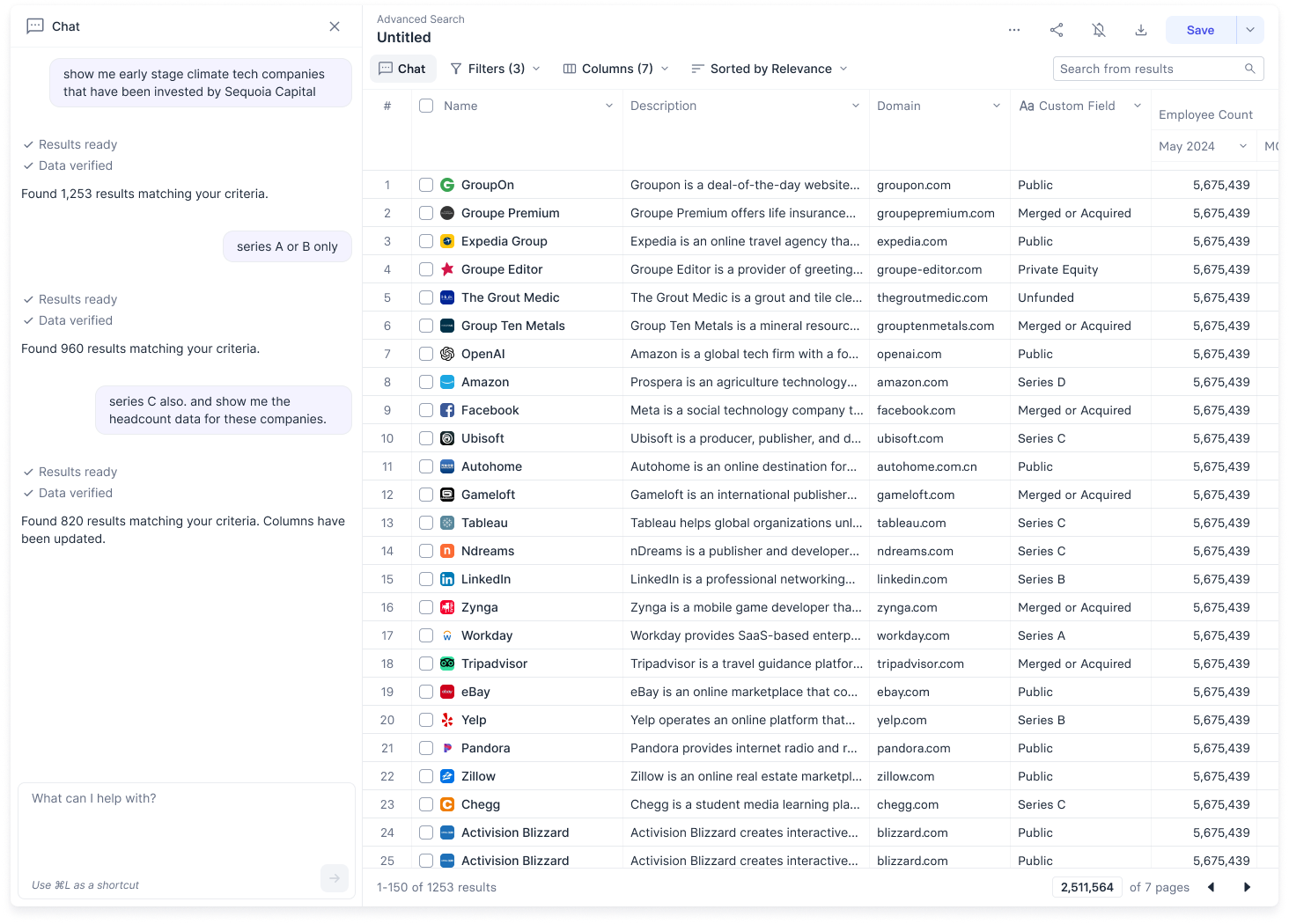
Task: Click the Amazon company logo
Action: (447, 382)
